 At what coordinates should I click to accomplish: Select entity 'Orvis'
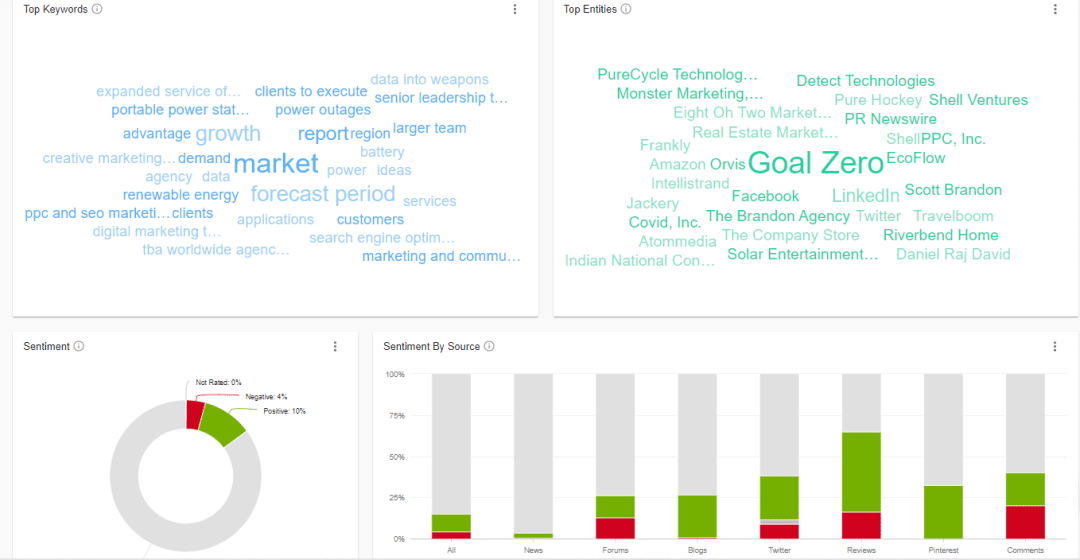click(727, 165)
